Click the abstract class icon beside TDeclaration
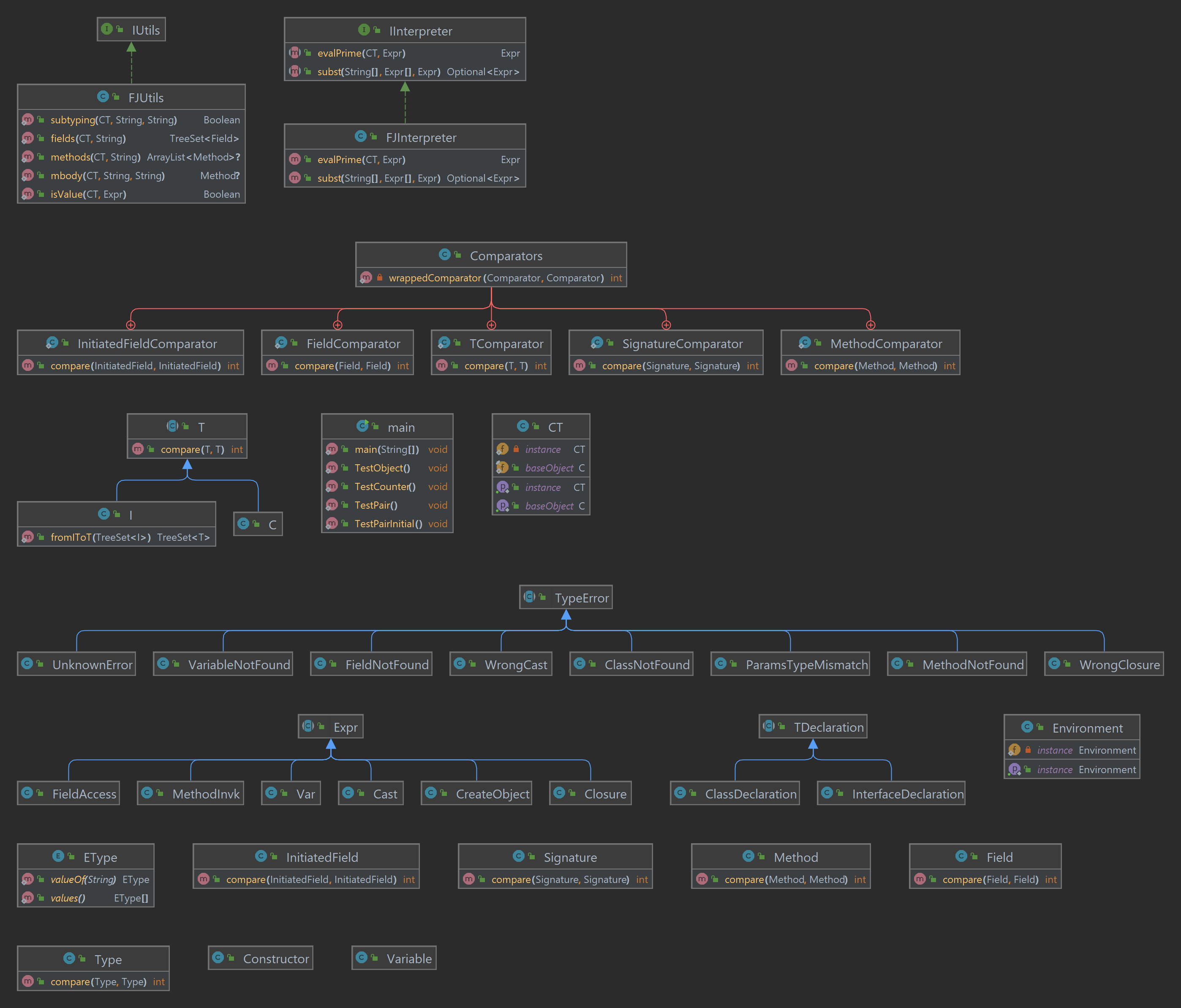The image size is (1181, 1008). tap(769, 726)
